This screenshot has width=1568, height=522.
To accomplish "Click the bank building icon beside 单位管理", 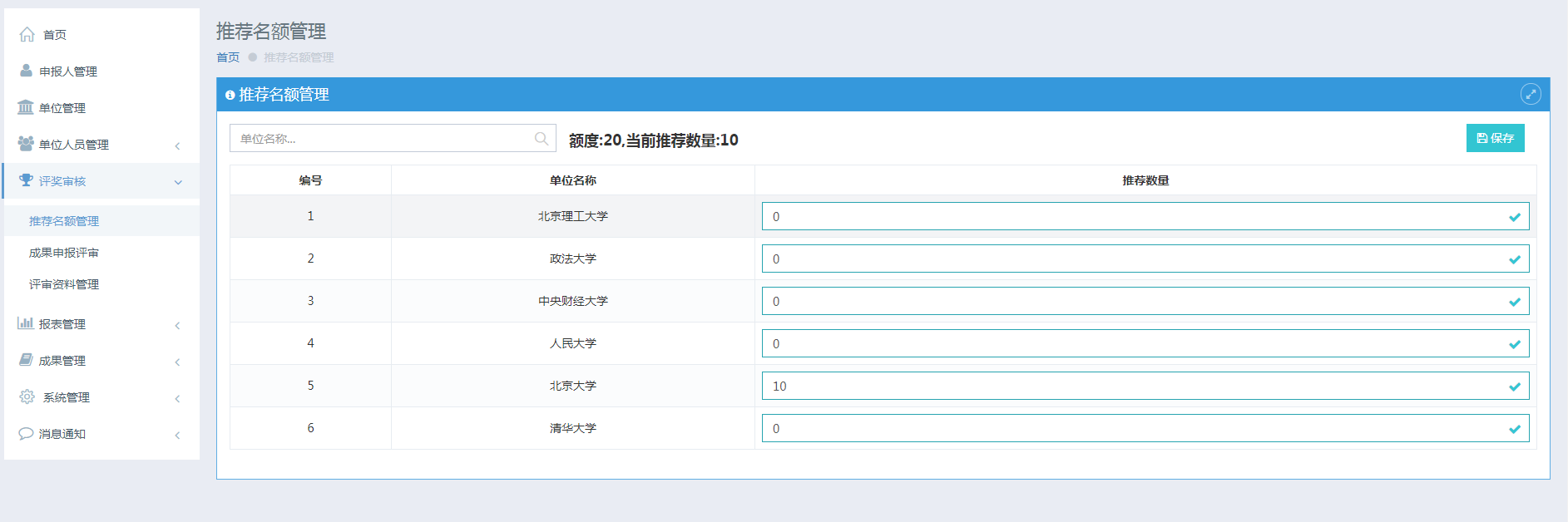I will pos(26,107).
